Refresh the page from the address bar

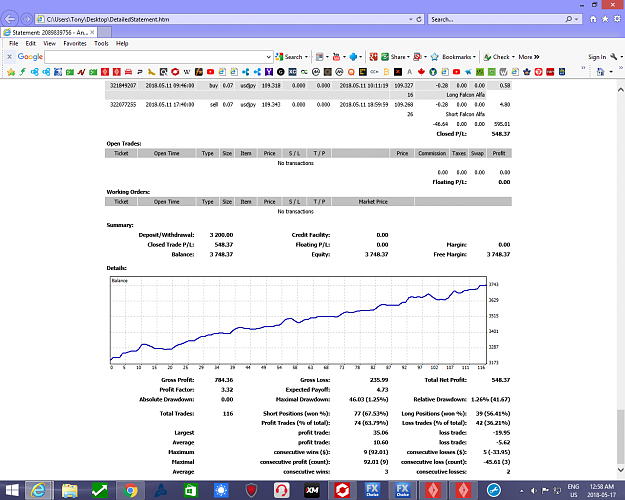click(419, 19)
